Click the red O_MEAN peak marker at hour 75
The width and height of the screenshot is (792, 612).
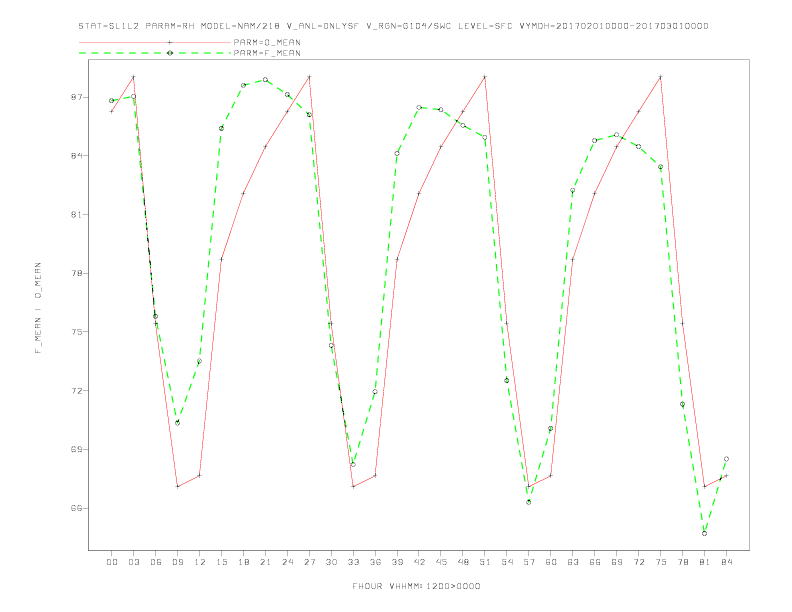pyautogui.click(x=661, y=77)
